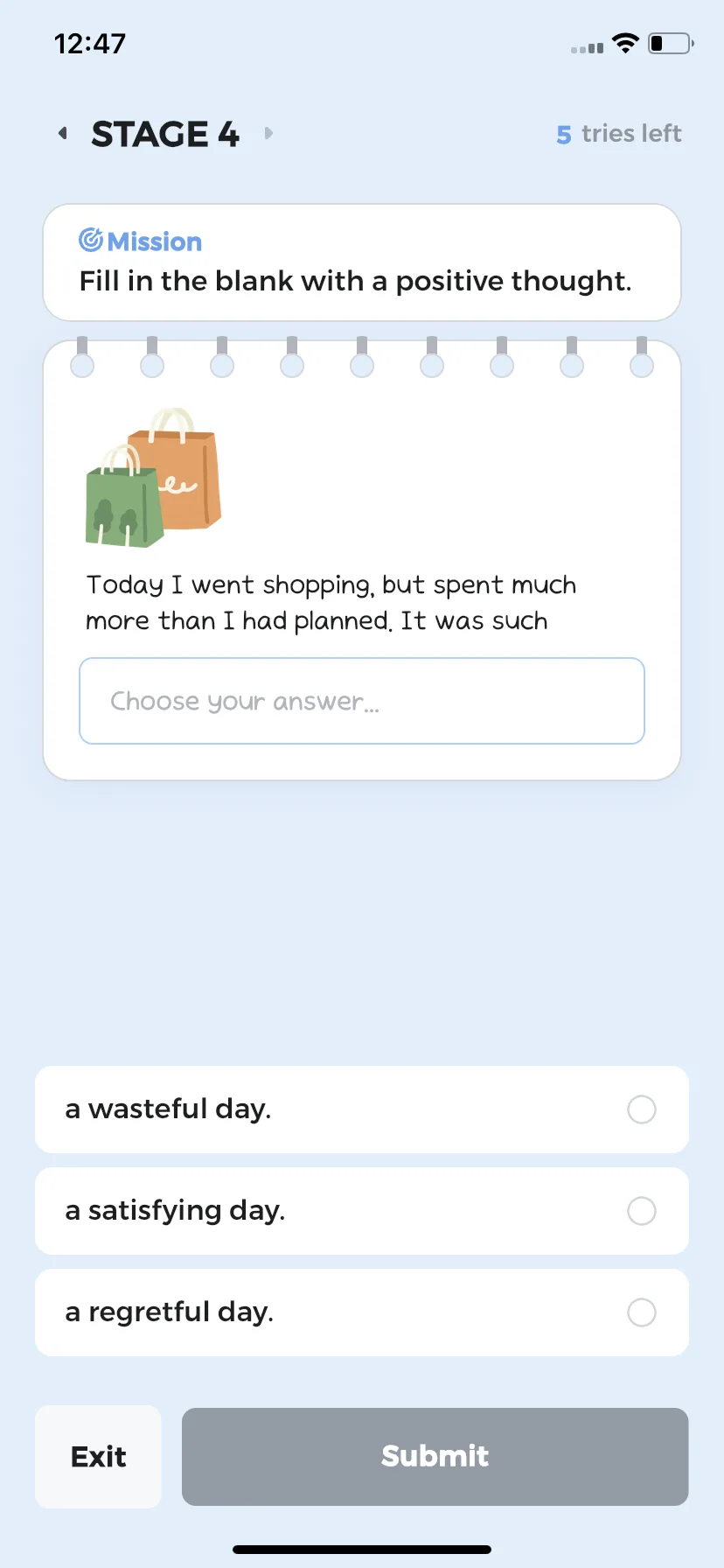Tap the 5 tries left counter
This screenshot has width=724, height=1568.
pyautogui.click(x=619, y=134)
